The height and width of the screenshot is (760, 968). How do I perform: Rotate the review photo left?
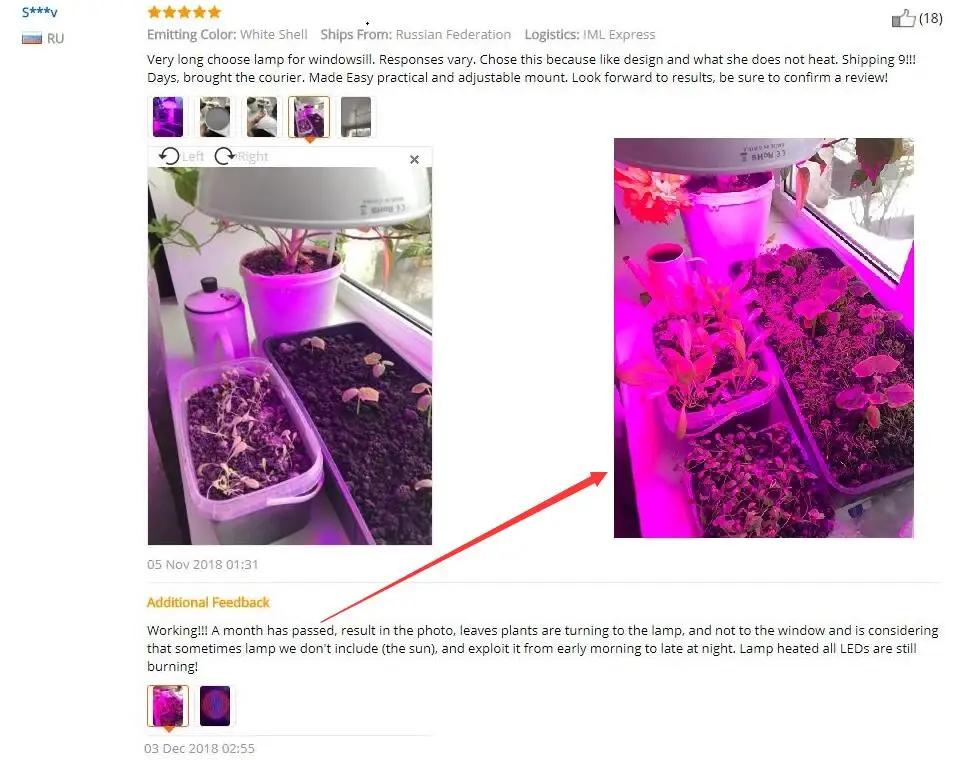[x=169, y=156]
